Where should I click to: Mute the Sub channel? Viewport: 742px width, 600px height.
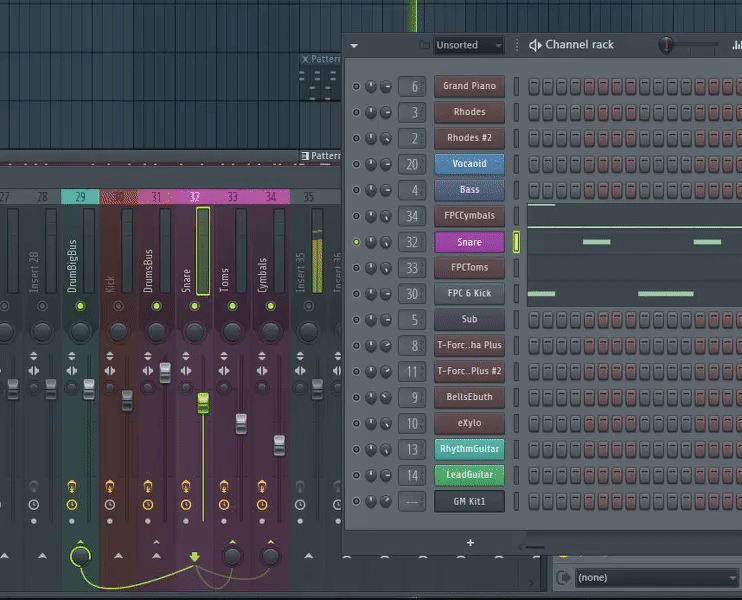tap(356, 320)
